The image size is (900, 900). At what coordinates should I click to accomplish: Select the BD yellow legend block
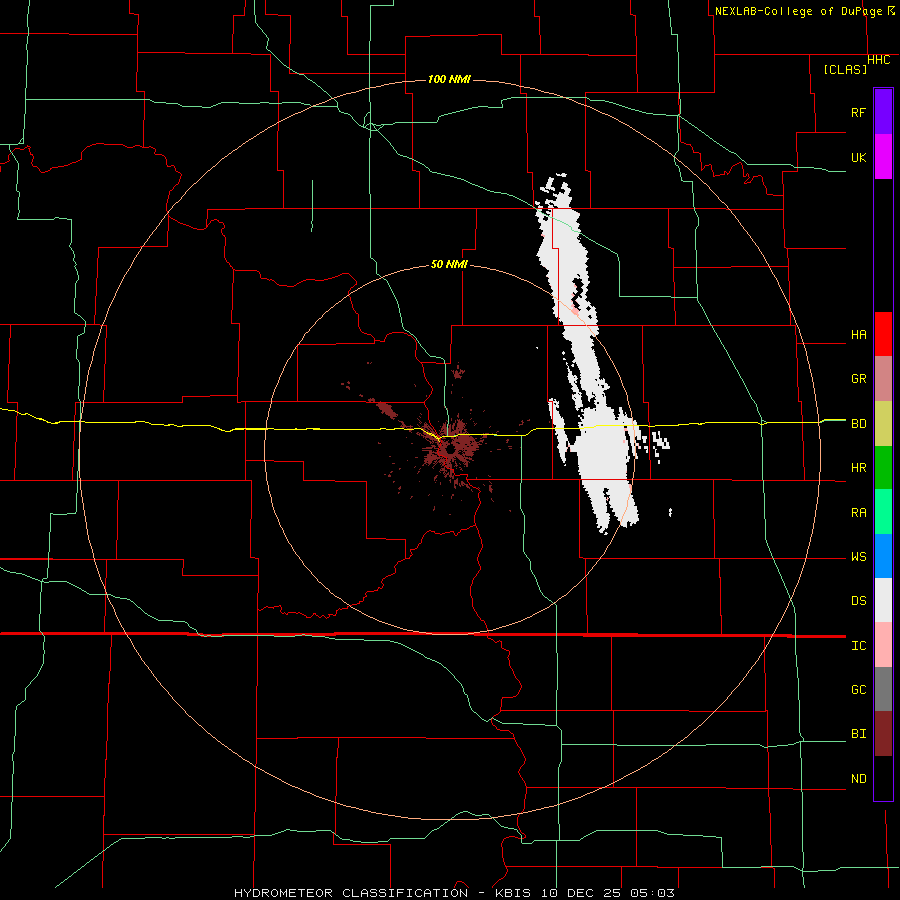coord(883,423)
